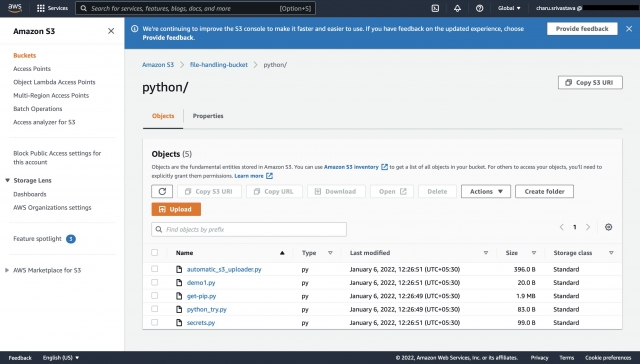
Task: Click the top search for services field
Action: pyautogui.click(x=195, y=8)
